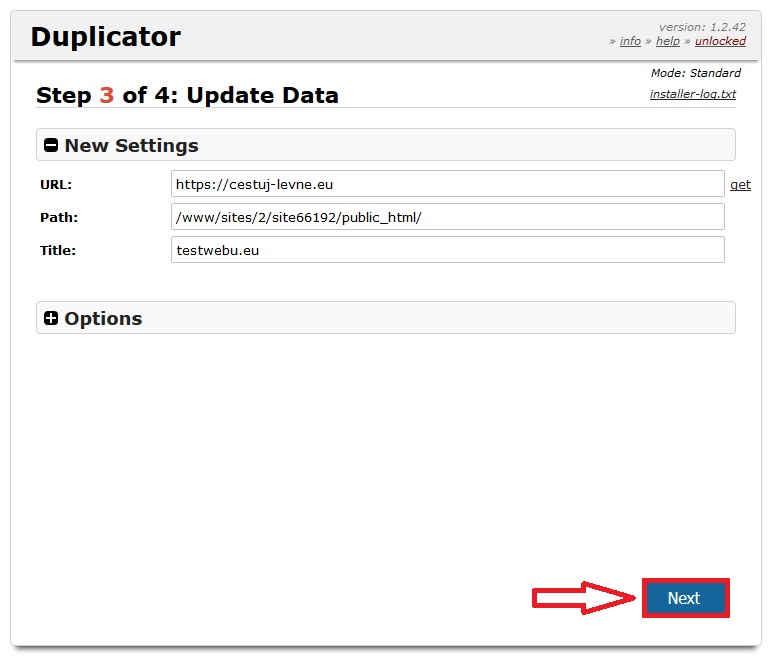This screenshot has height=668, width=776.
Task: Focus the Title field containing testwebu.eu
Action: coord(447,250)
